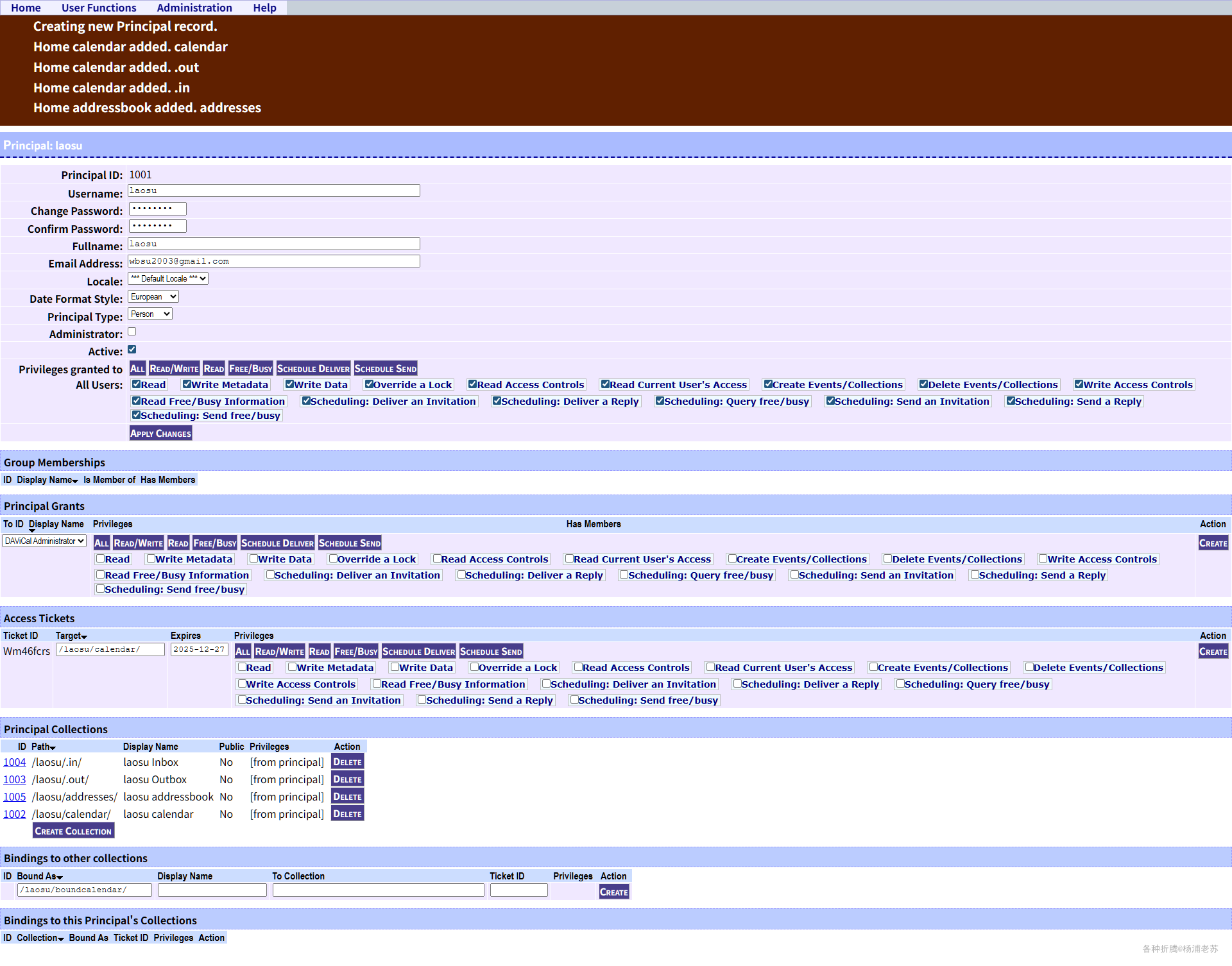
Task: Open the Administration menu
Action: [x=194, y=8]
